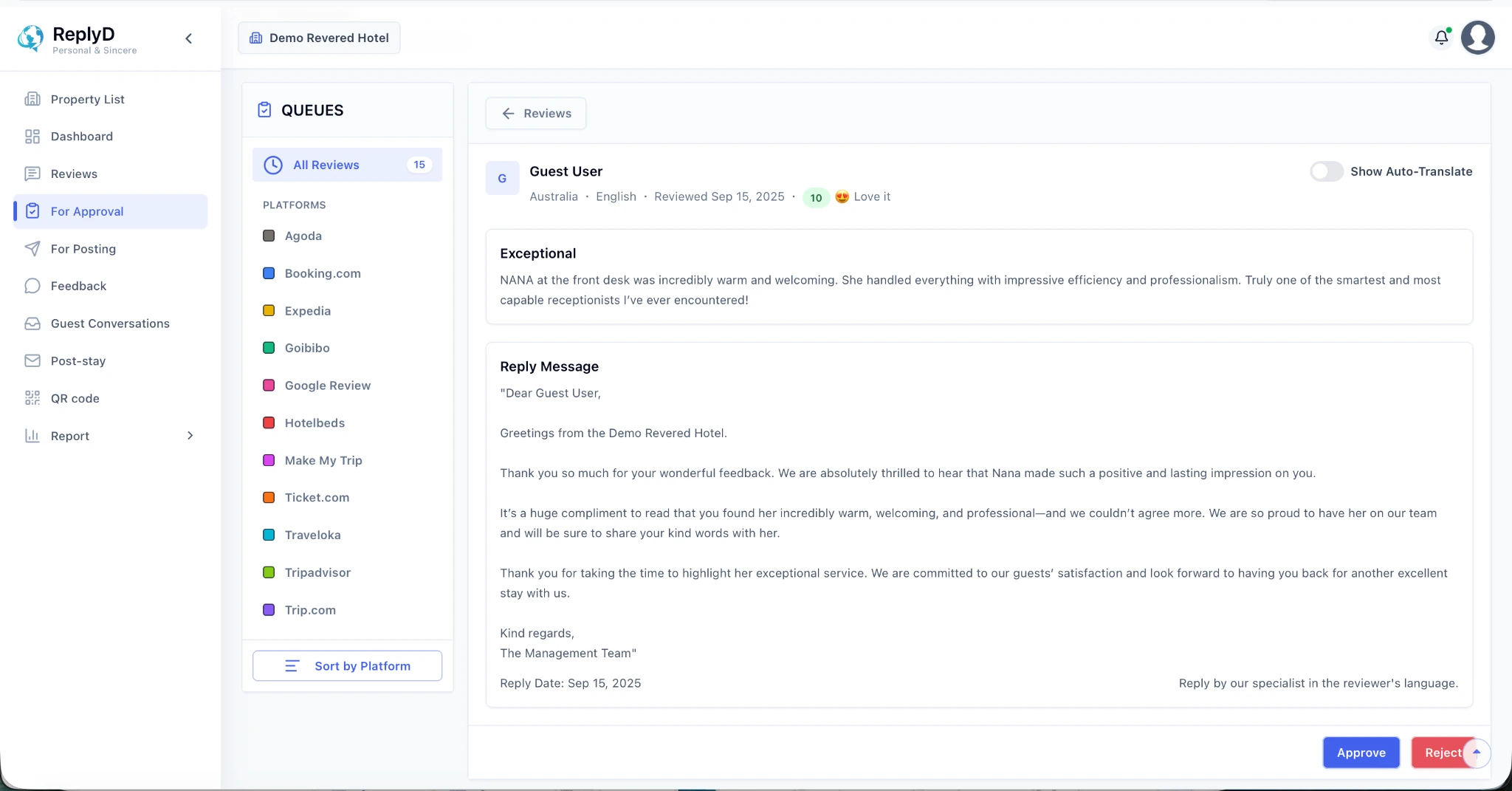Image resolution: width=1512 pixels, height=791 pixels.
Task: Click the Dashboard grid icon
Action: [x=32, y=137]
